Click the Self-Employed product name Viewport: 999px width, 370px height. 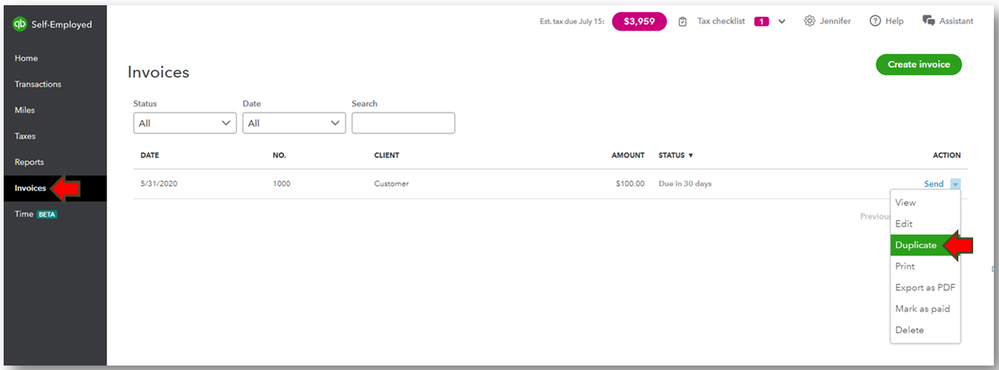tap(62, 25)
